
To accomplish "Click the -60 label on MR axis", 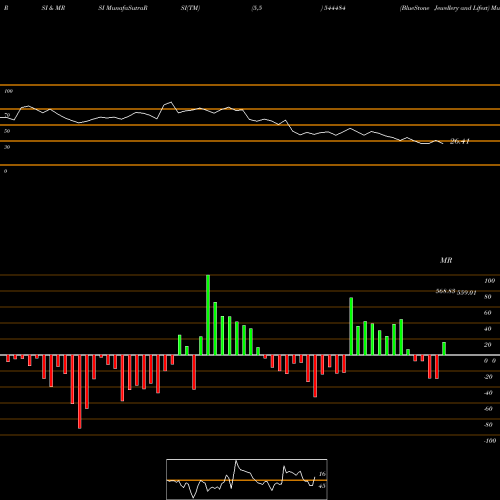I will pos(488,409).
